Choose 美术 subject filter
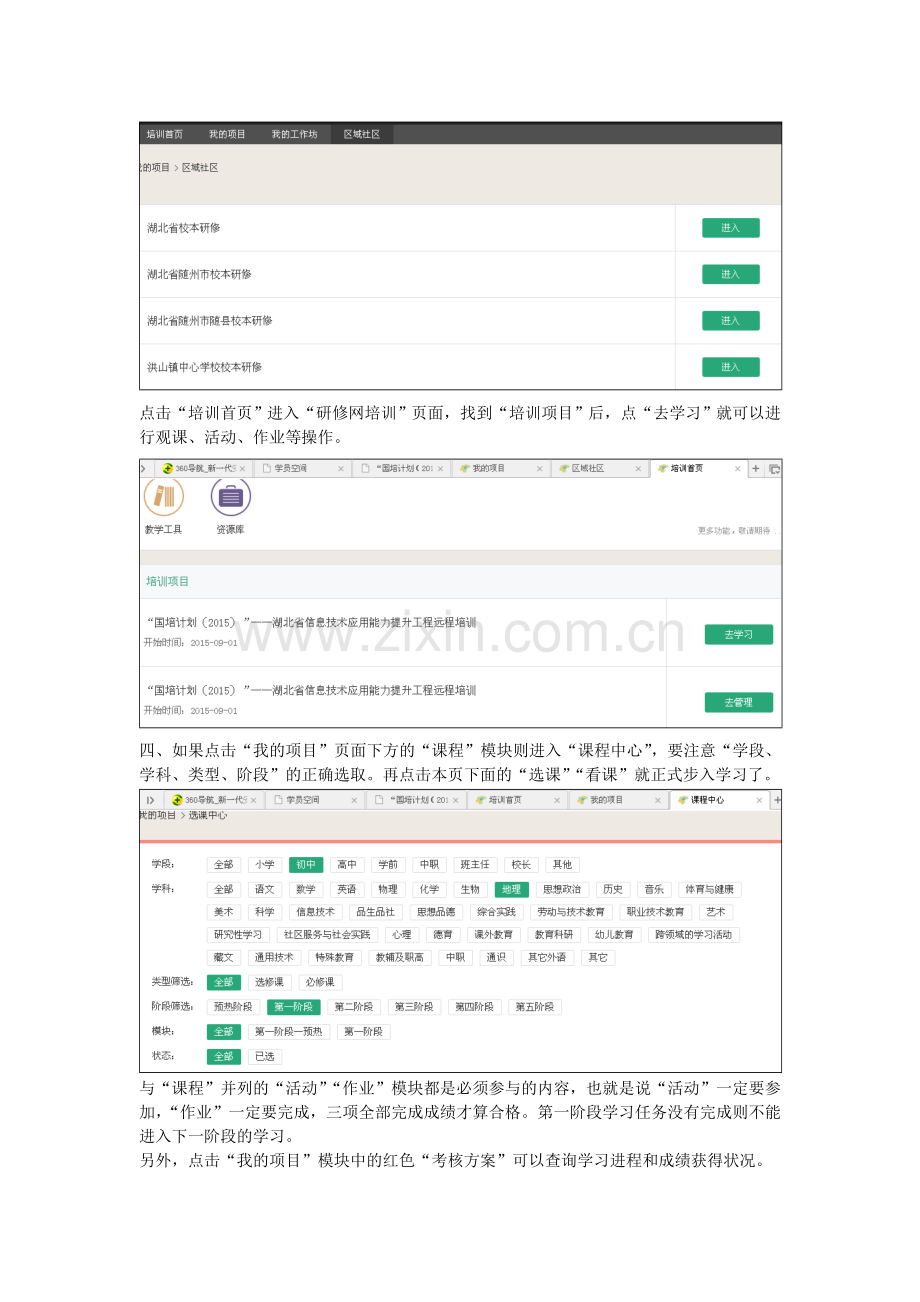This screenshot has height=1302, width=920. [x=223, y=912]
